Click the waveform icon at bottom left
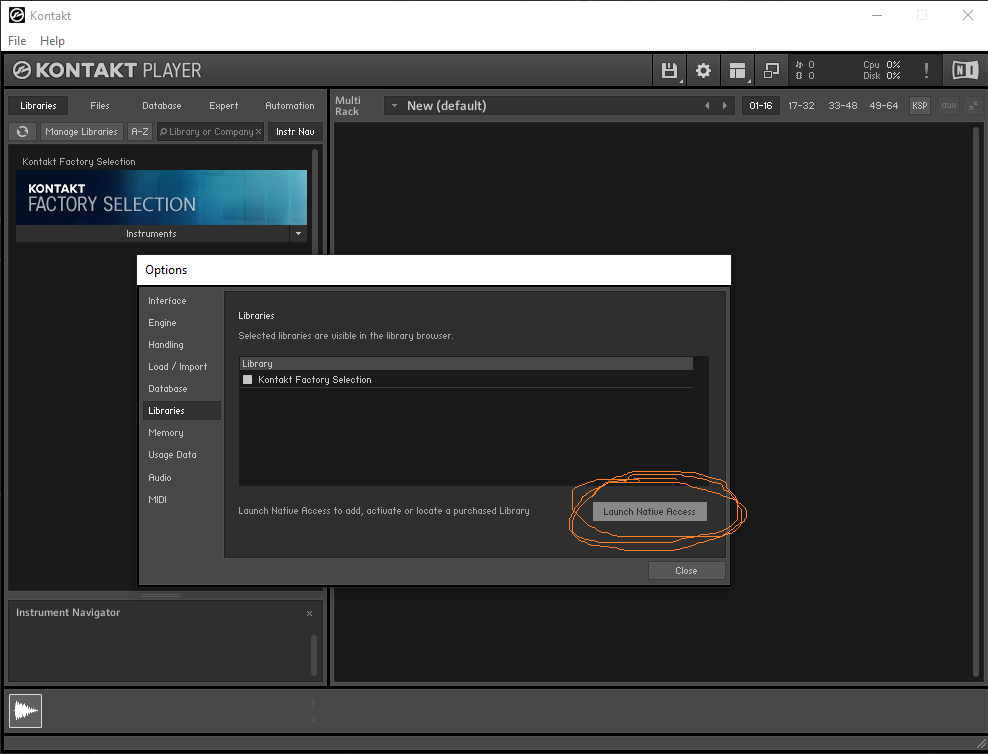 pyautogui.click(x=25, y=711)
